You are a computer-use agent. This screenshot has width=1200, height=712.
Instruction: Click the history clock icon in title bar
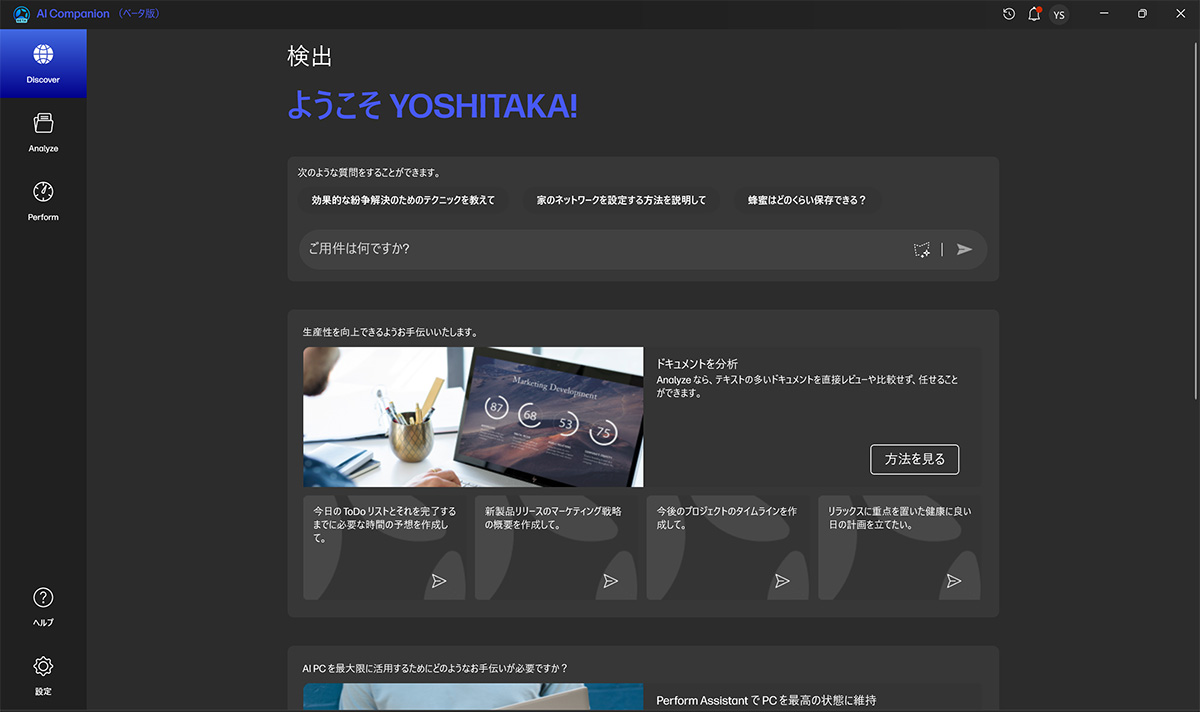point(1009,14)
